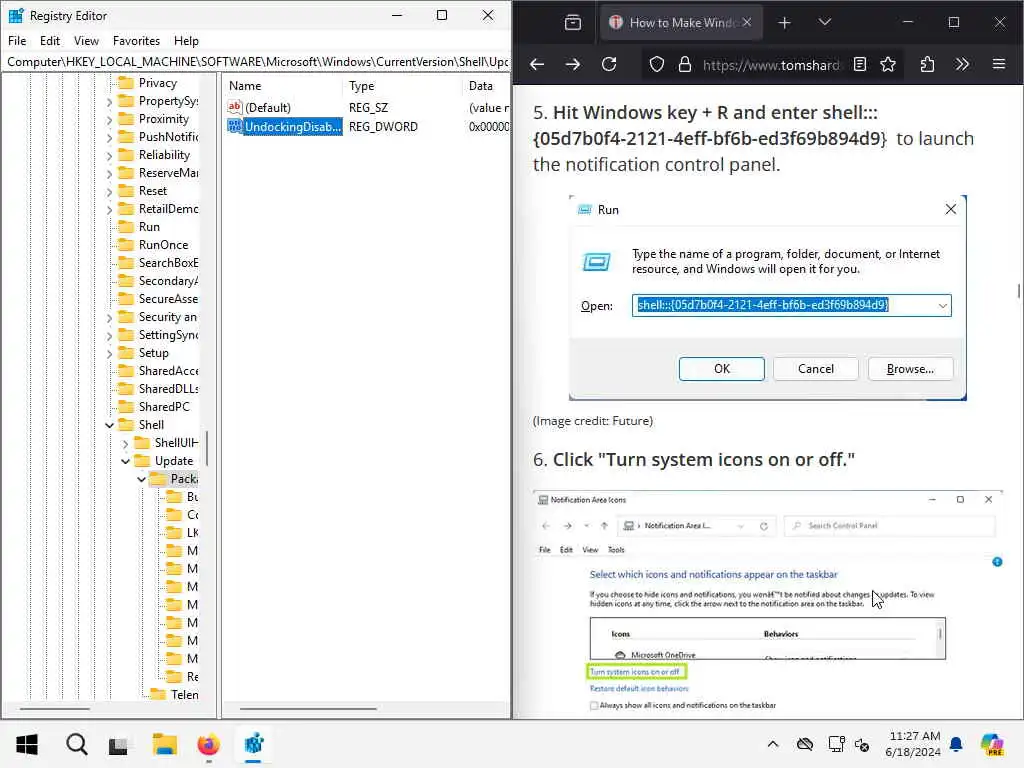This screenshot has height=768, width=1024.
Task: Open the display/network tray icon
Action: [837, 744]
